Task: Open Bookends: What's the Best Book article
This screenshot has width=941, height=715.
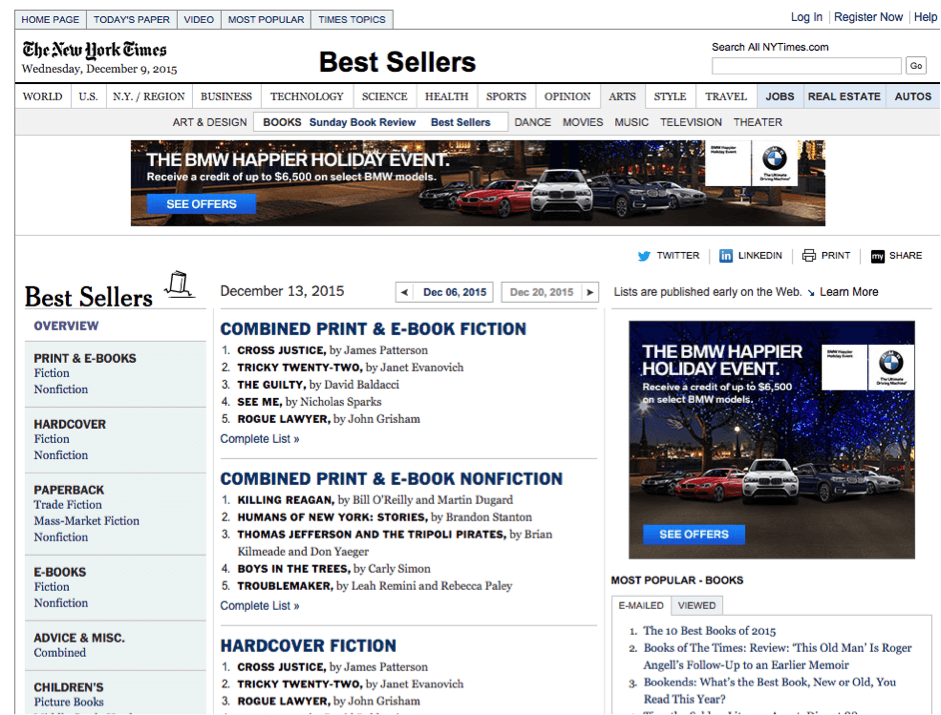Action: pos(770,691)
